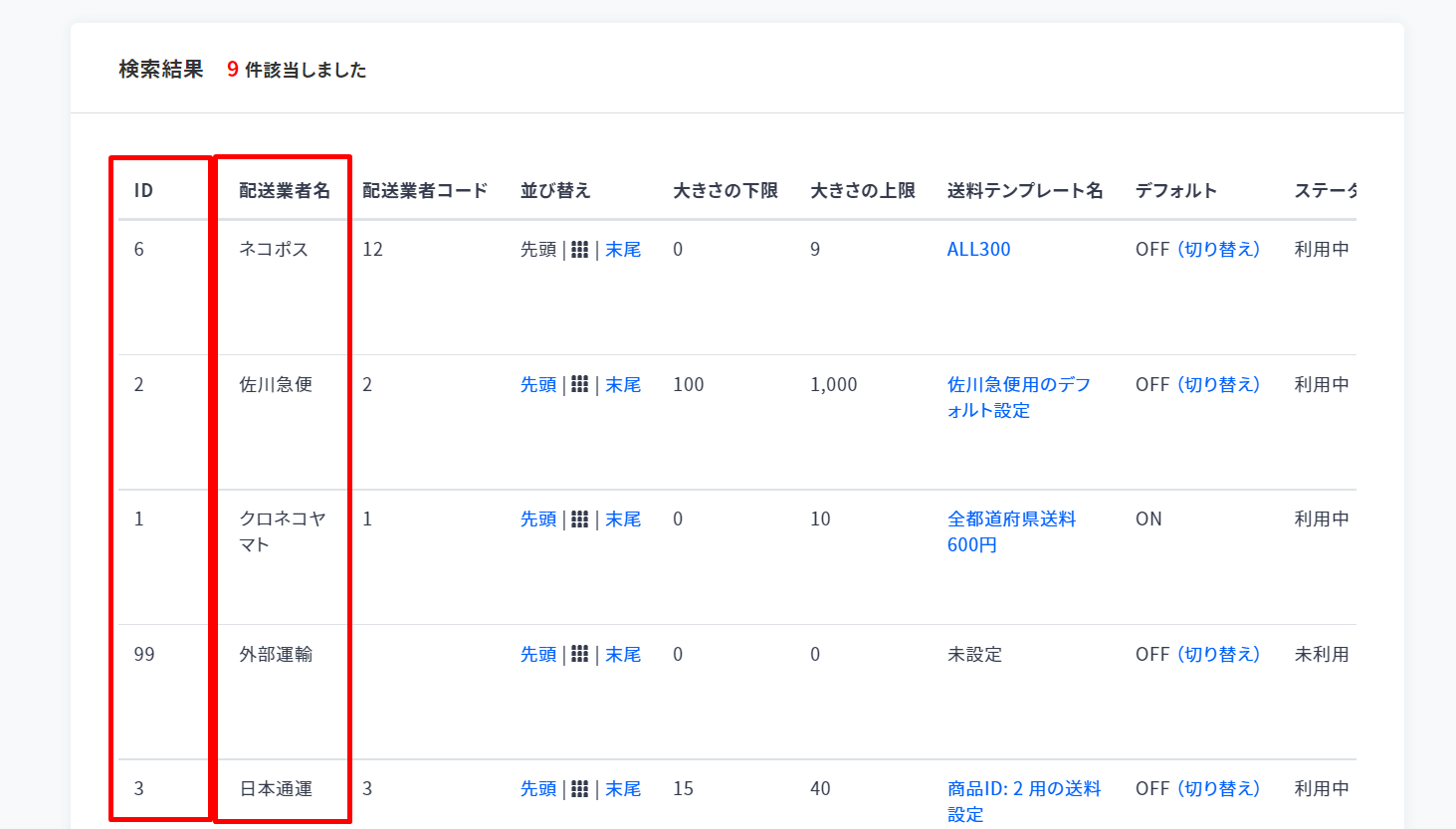Move 外部運輸 to 末尾
Viewport: 1456px width, 829px height.
tap(623, 654)
